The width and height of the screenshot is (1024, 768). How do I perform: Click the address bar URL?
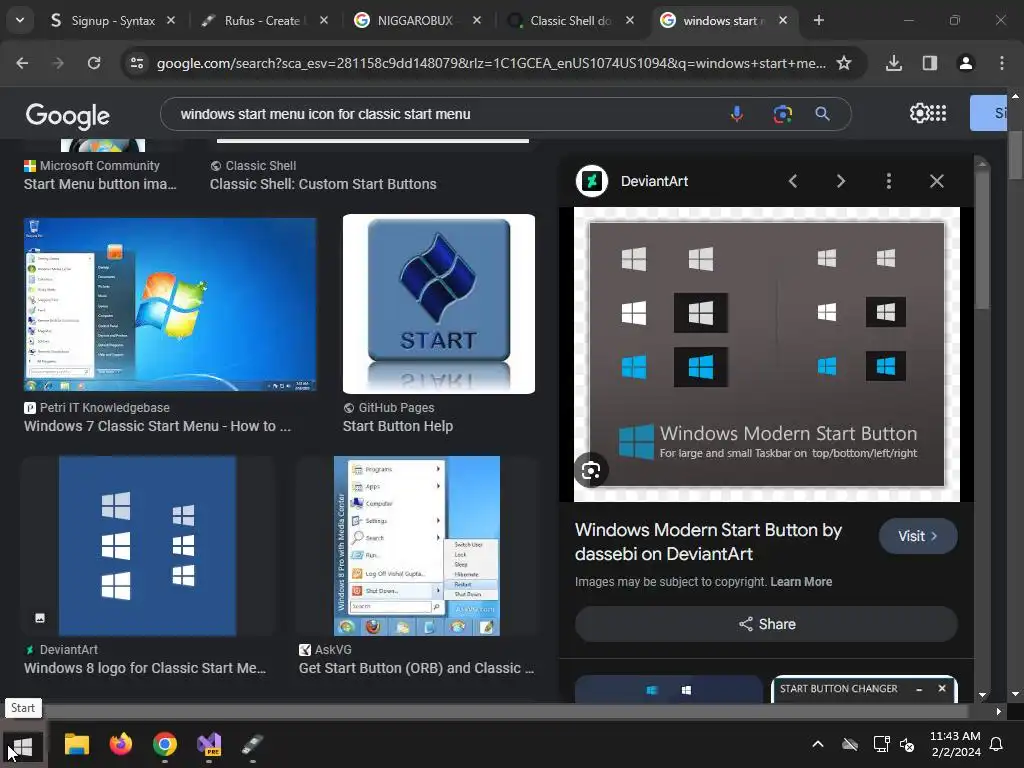[x=491, y=63]
